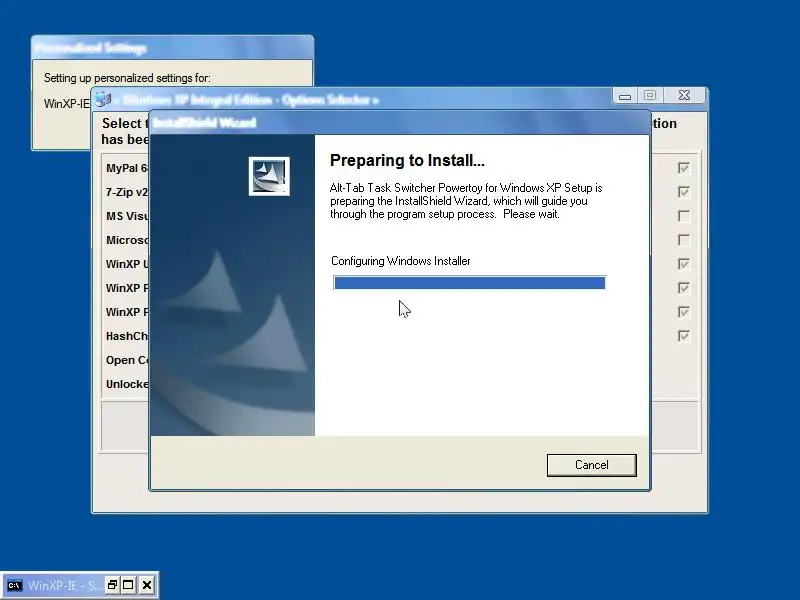Click the InstallShield logo icon
Image resolution: width=800 pixels, height=600 pixels.
tap(269, 176)
